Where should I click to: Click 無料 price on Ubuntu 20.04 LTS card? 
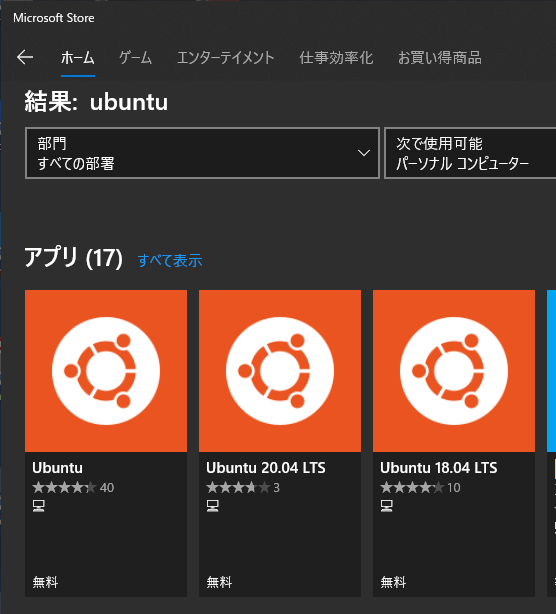(219, 582)
